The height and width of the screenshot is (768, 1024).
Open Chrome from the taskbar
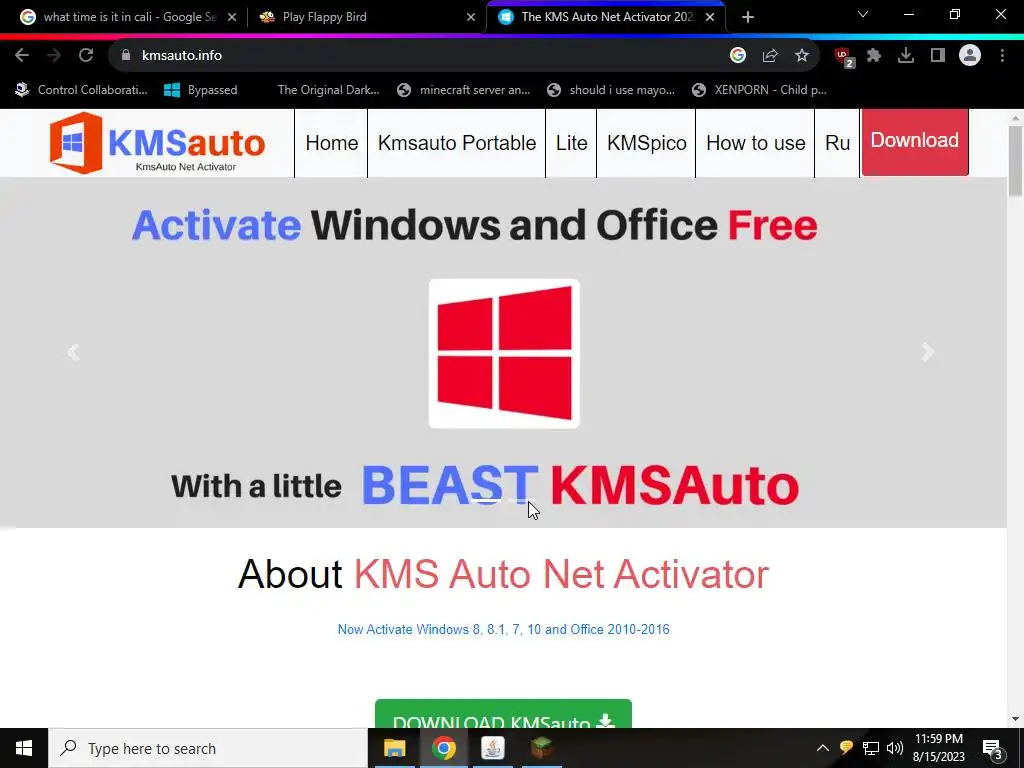coord(443,748)
